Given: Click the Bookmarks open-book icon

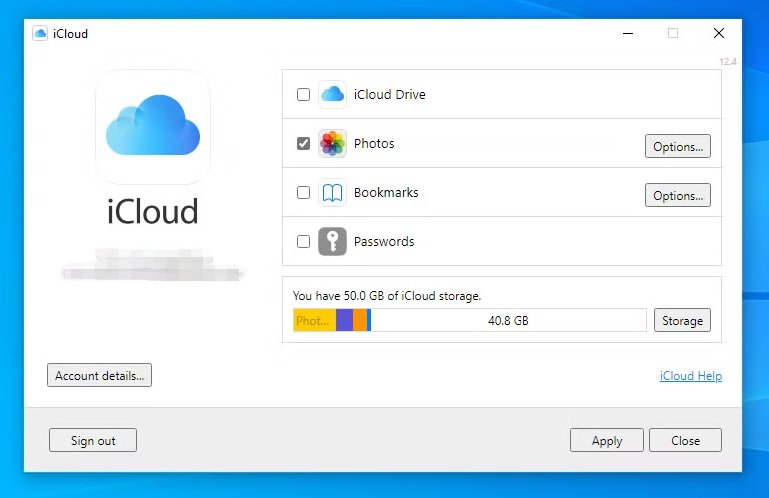Looking at the screenshot, I should pyautogui.click(x=333, y=192).
